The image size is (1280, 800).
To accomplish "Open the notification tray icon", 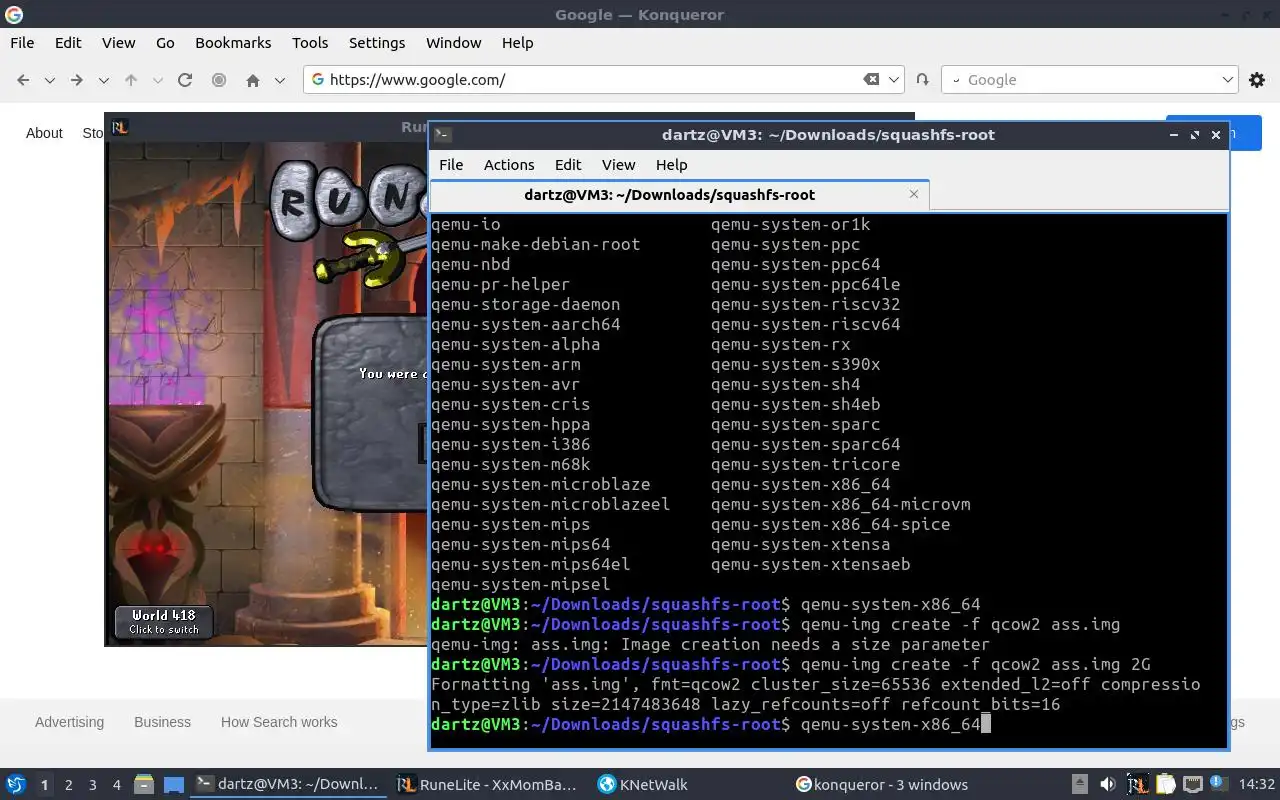I will tap(1218, 784).
